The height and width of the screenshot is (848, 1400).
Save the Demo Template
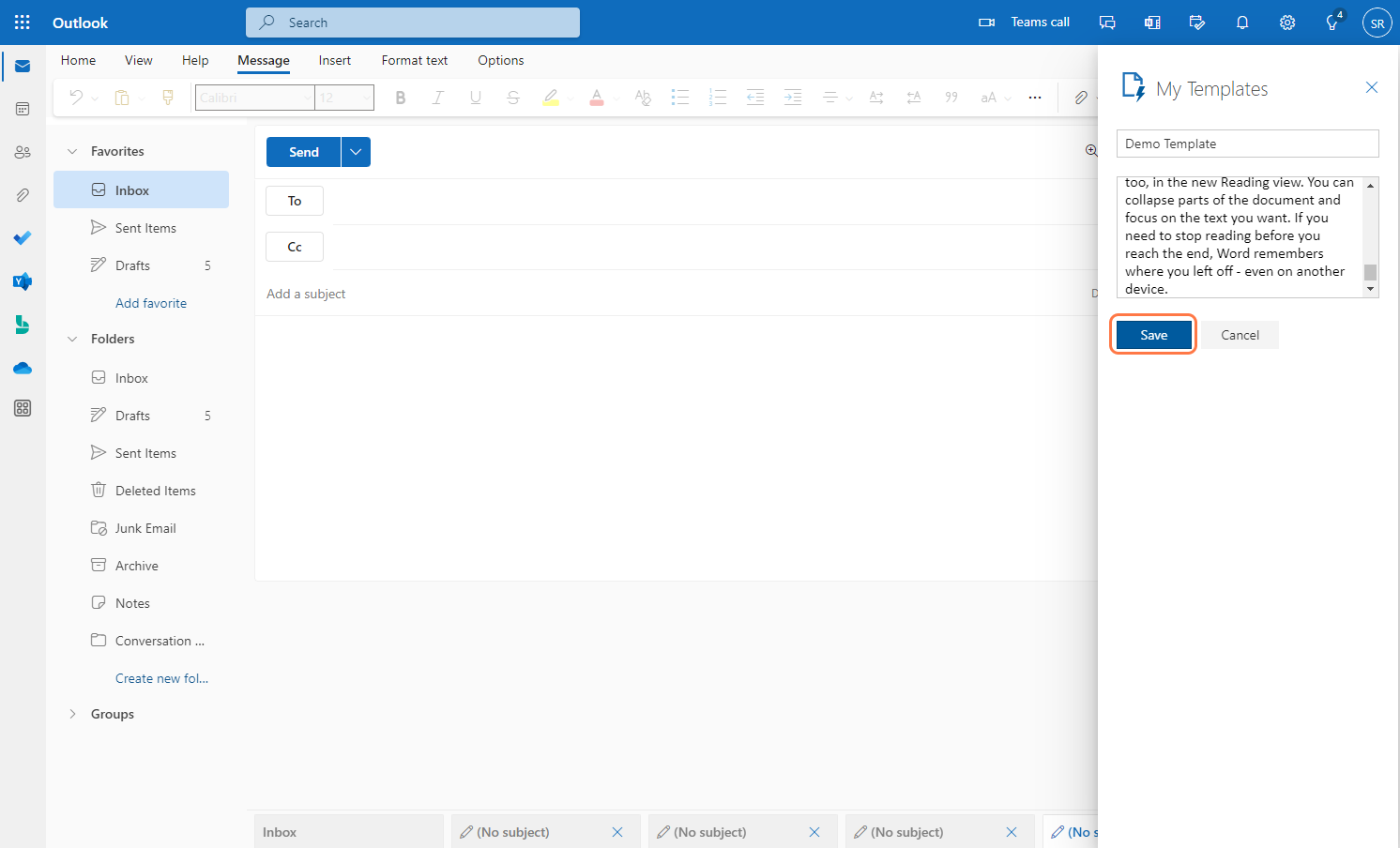pyautogui.click(x=1154, y=335)
